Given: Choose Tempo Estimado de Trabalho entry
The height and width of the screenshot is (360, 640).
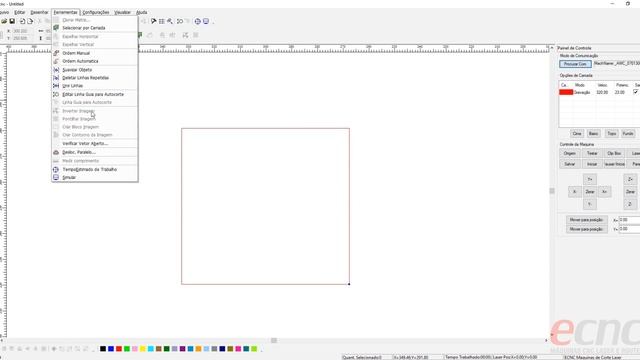Looking at the screenshot, I should pos(95,169).
